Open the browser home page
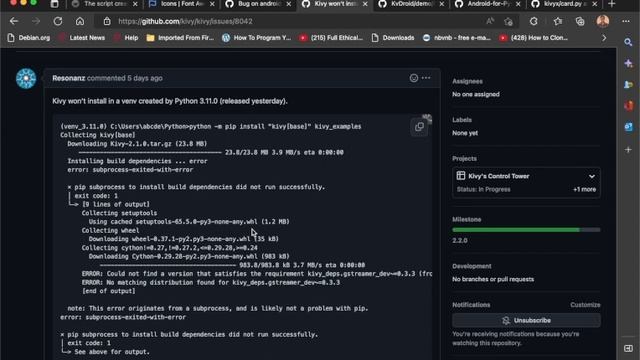Image resolution: width=640 pixels, height=360 pixels. tap(80, 21)
